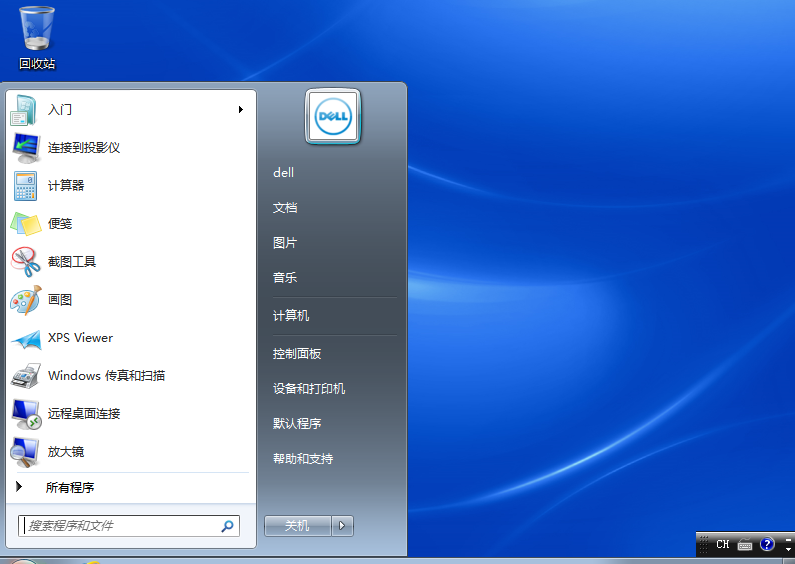795x564 pixels.
Task: Open 默认程序 default programs
Action: pyautogui.click(x=297, y=424)
